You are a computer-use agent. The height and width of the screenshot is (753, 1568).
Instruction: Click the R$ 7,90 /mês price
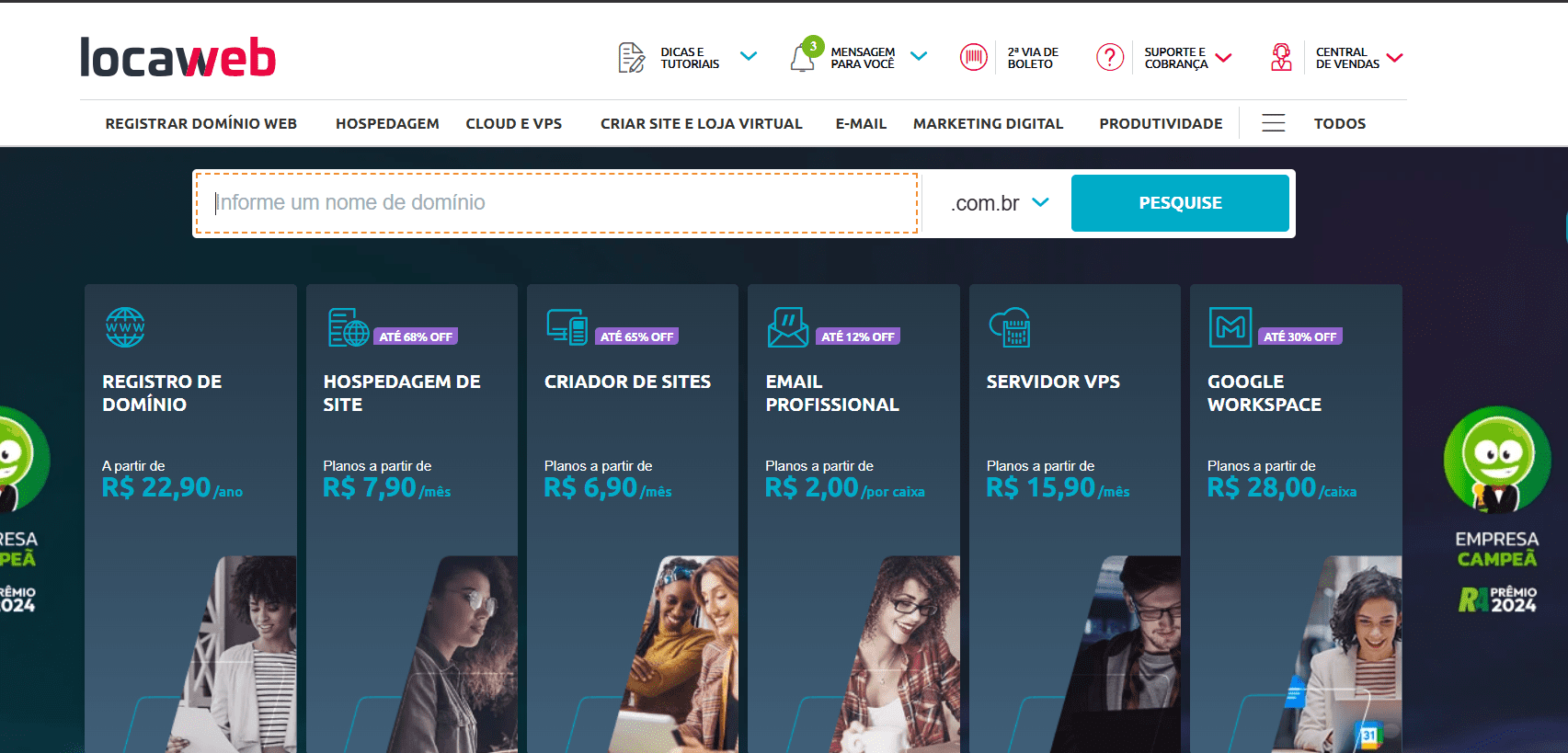(386, 487)
